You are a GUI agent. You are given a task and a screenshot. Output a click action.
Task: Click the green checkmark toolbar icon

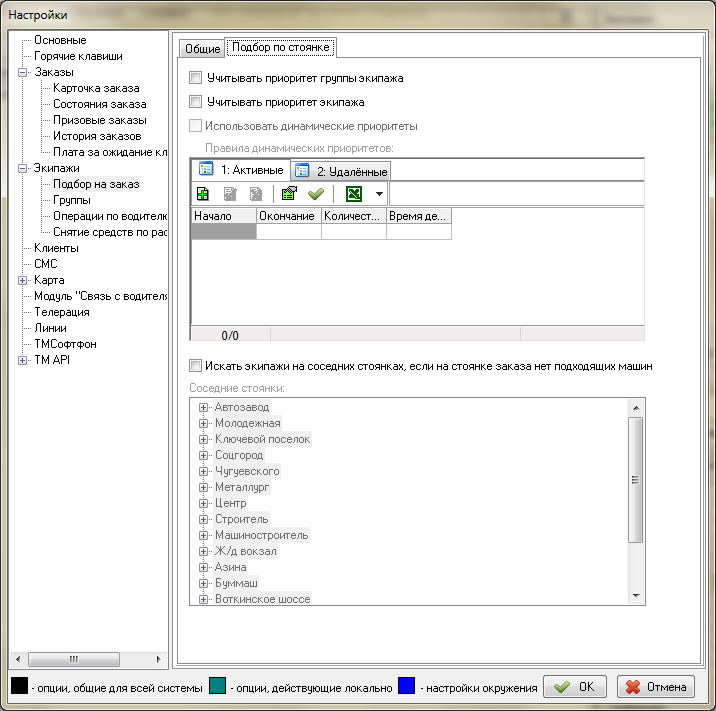pyautogui.click(x=315, y=194)
